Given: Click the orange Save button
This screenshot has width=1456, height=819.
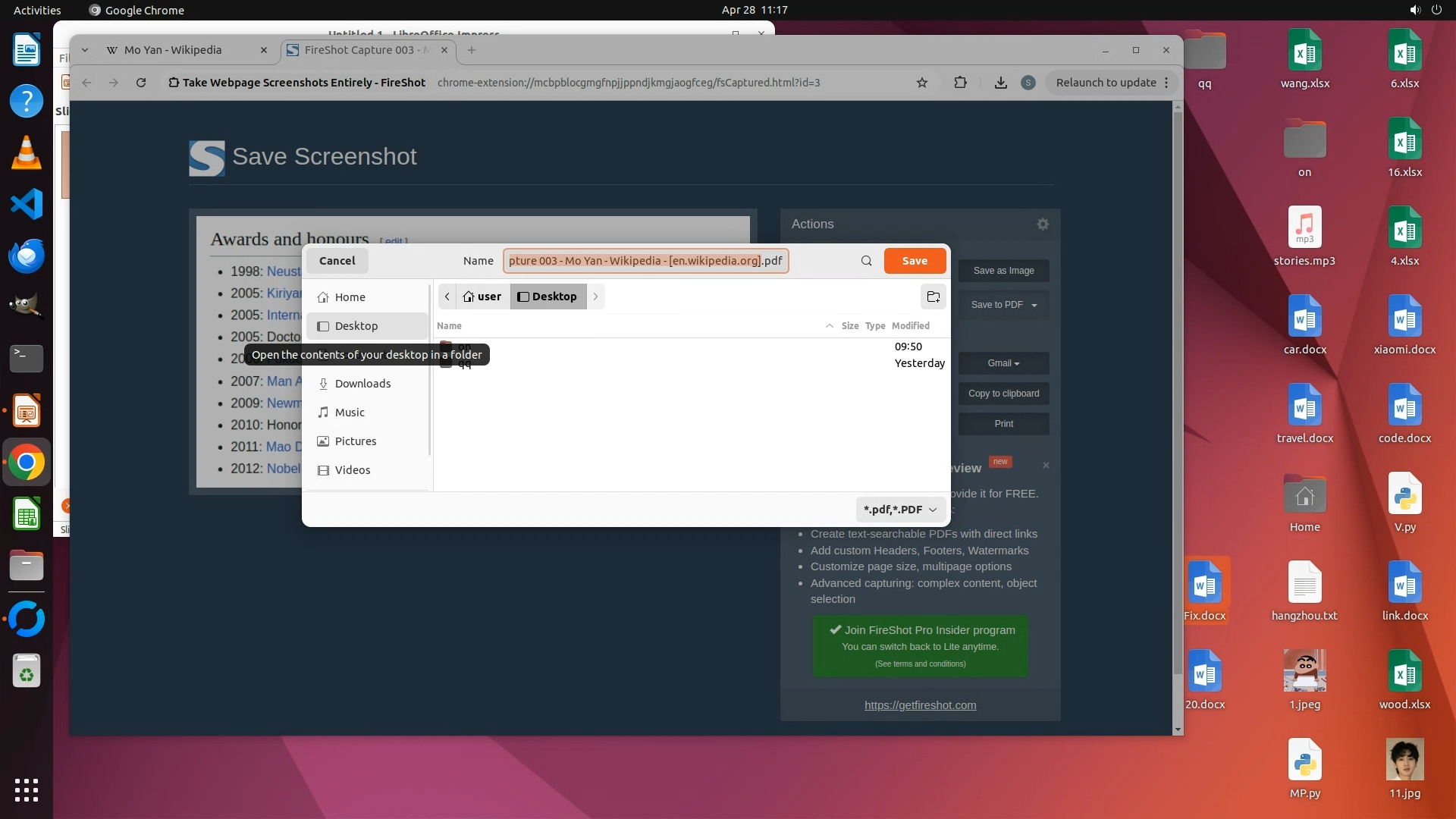Looking at the screenshot, I should click(915, 261).
